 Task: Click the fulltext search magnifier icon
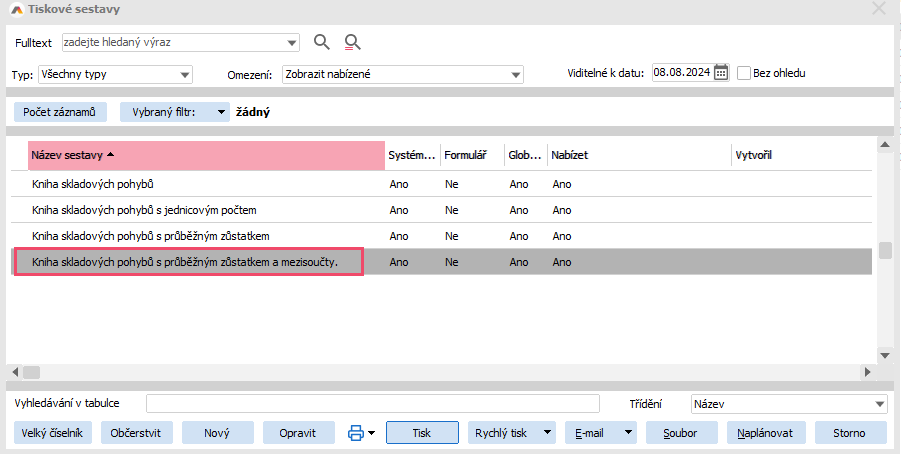point(321,42)
